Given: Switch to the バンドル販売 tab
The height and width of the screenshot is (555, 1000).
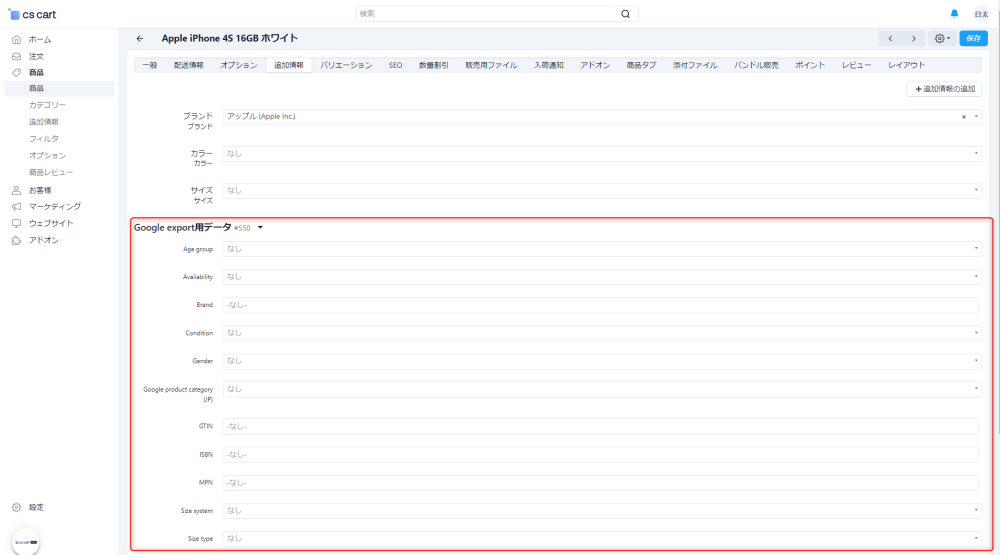Looking at the screenshot, I should click(756, 65).
